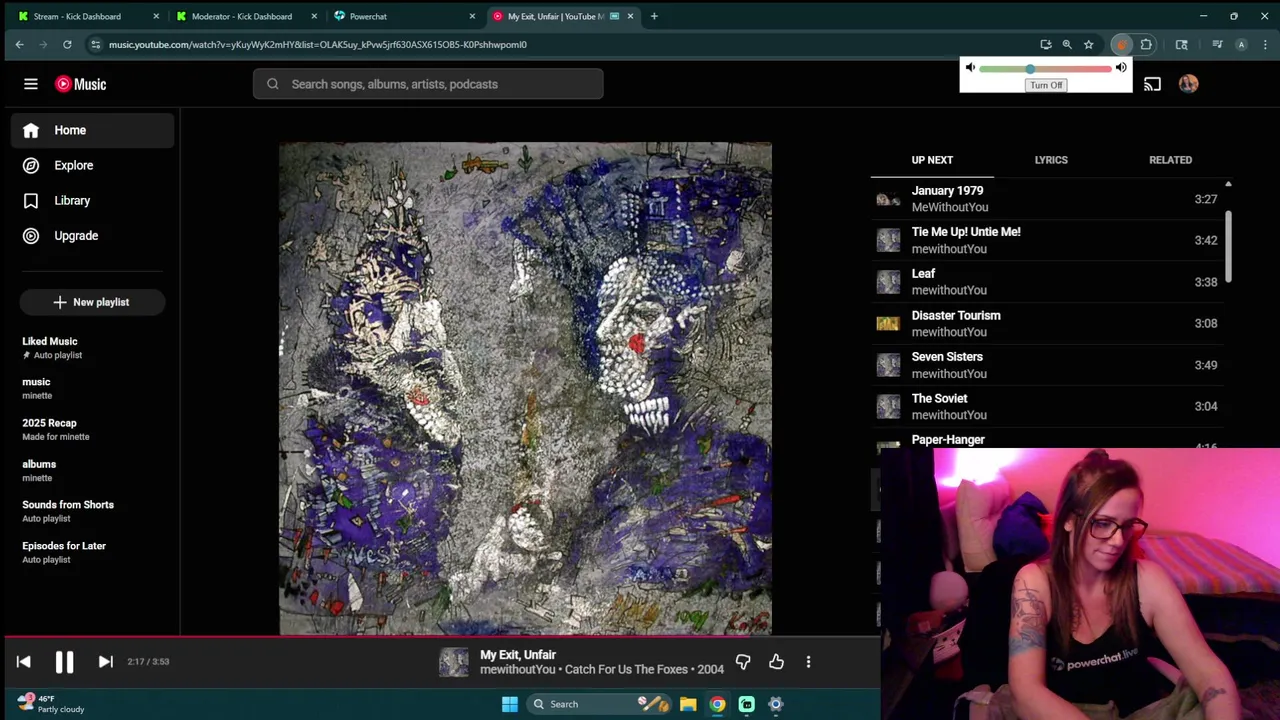Create a New playlist
1280x720 pixels.
point(92,302)
